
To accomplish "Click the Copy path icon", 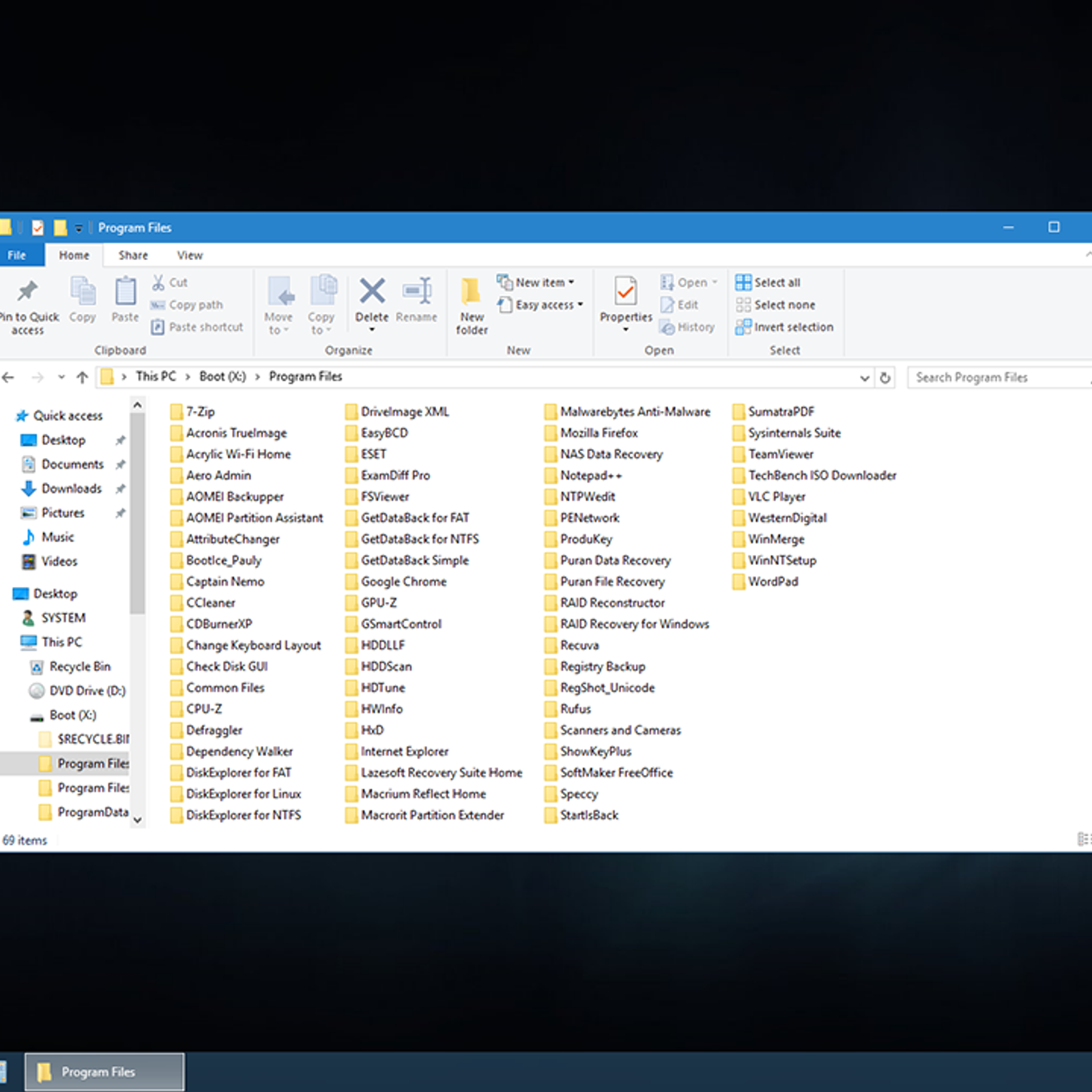I will tap(158, 305).
